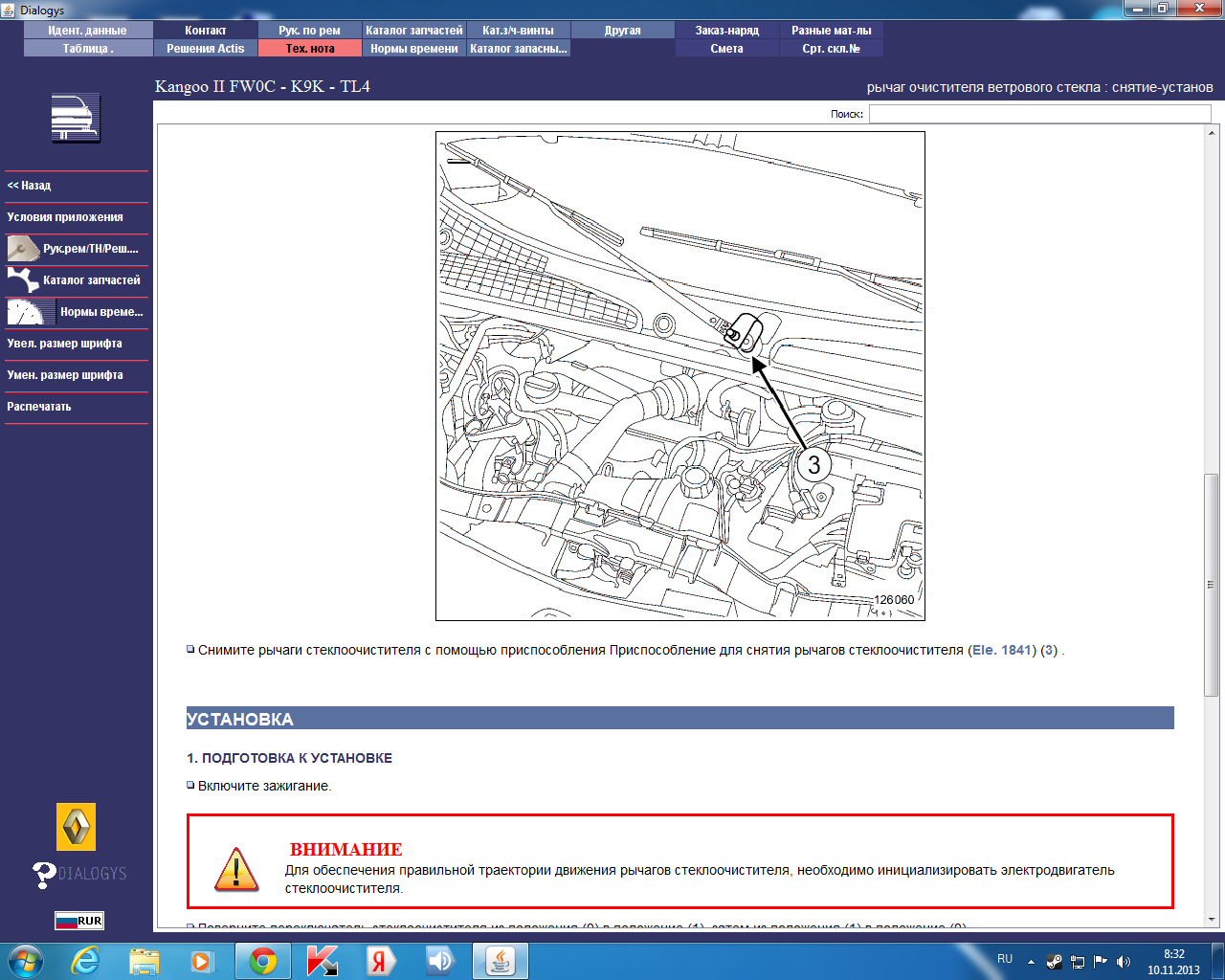
Task: Switch to the Идент. данные tab
Action: coord(88,31)
